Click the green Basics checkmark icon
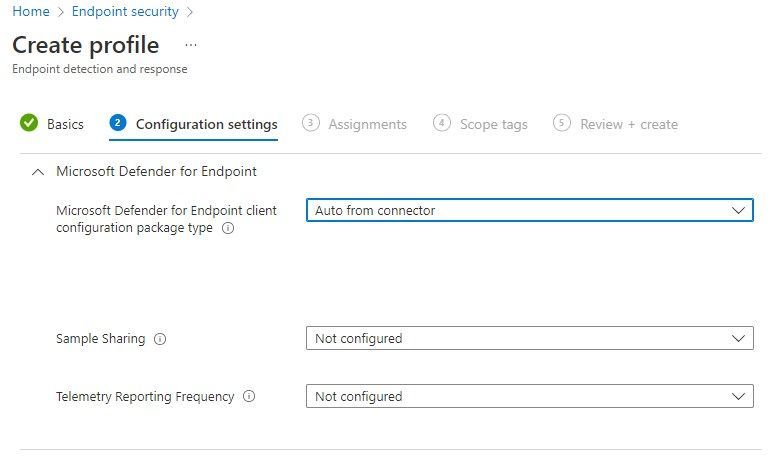Screen dimensions: 778x469 29,124
